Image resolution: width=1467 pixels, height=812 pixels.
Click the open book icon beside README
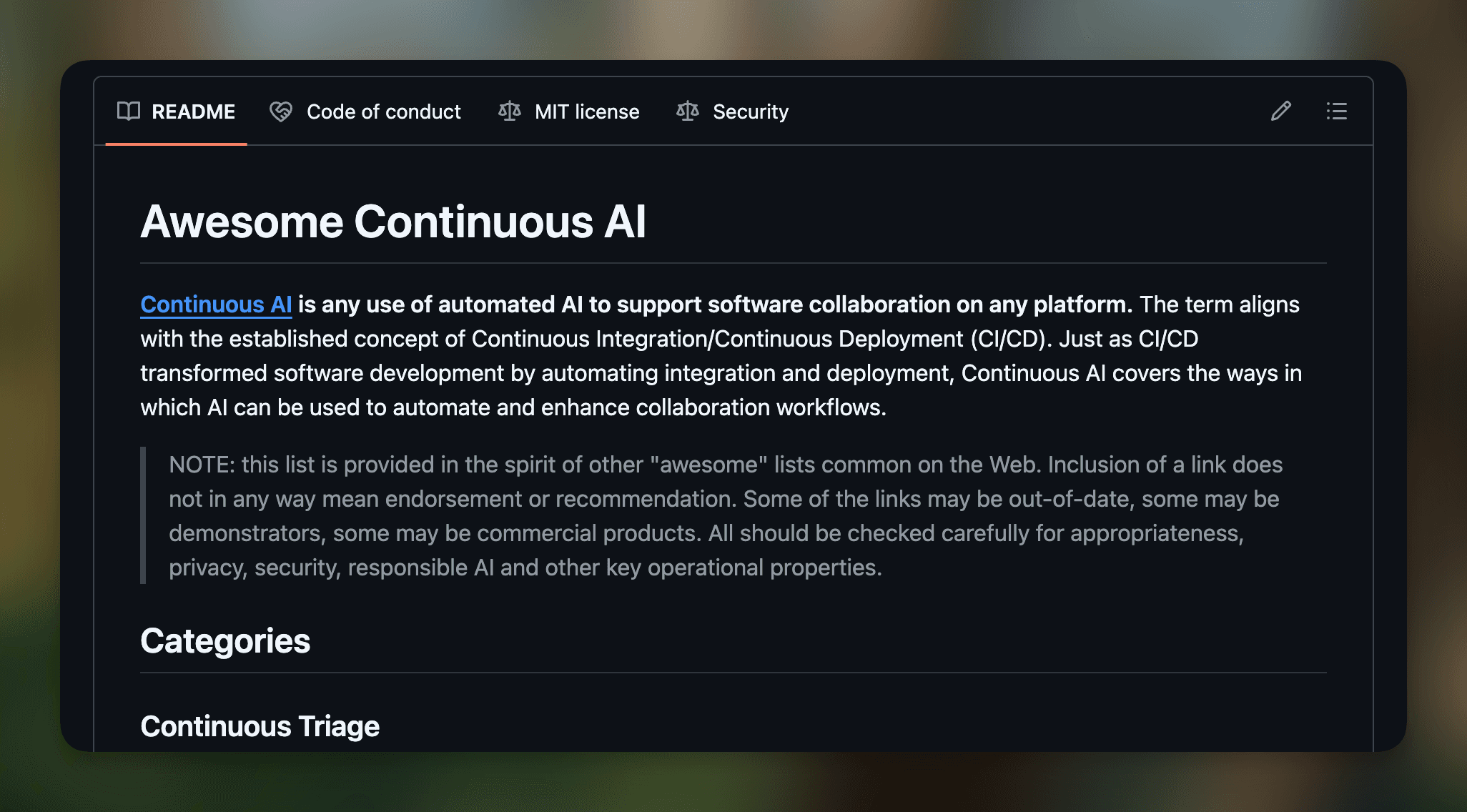(x=129, y=112)
